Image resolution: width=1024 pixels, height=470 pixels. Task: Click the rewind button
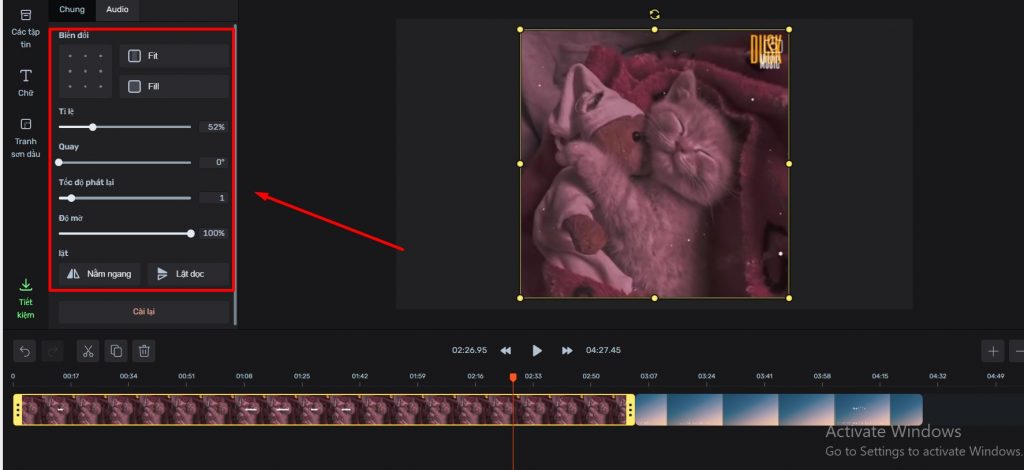(505, 351)
